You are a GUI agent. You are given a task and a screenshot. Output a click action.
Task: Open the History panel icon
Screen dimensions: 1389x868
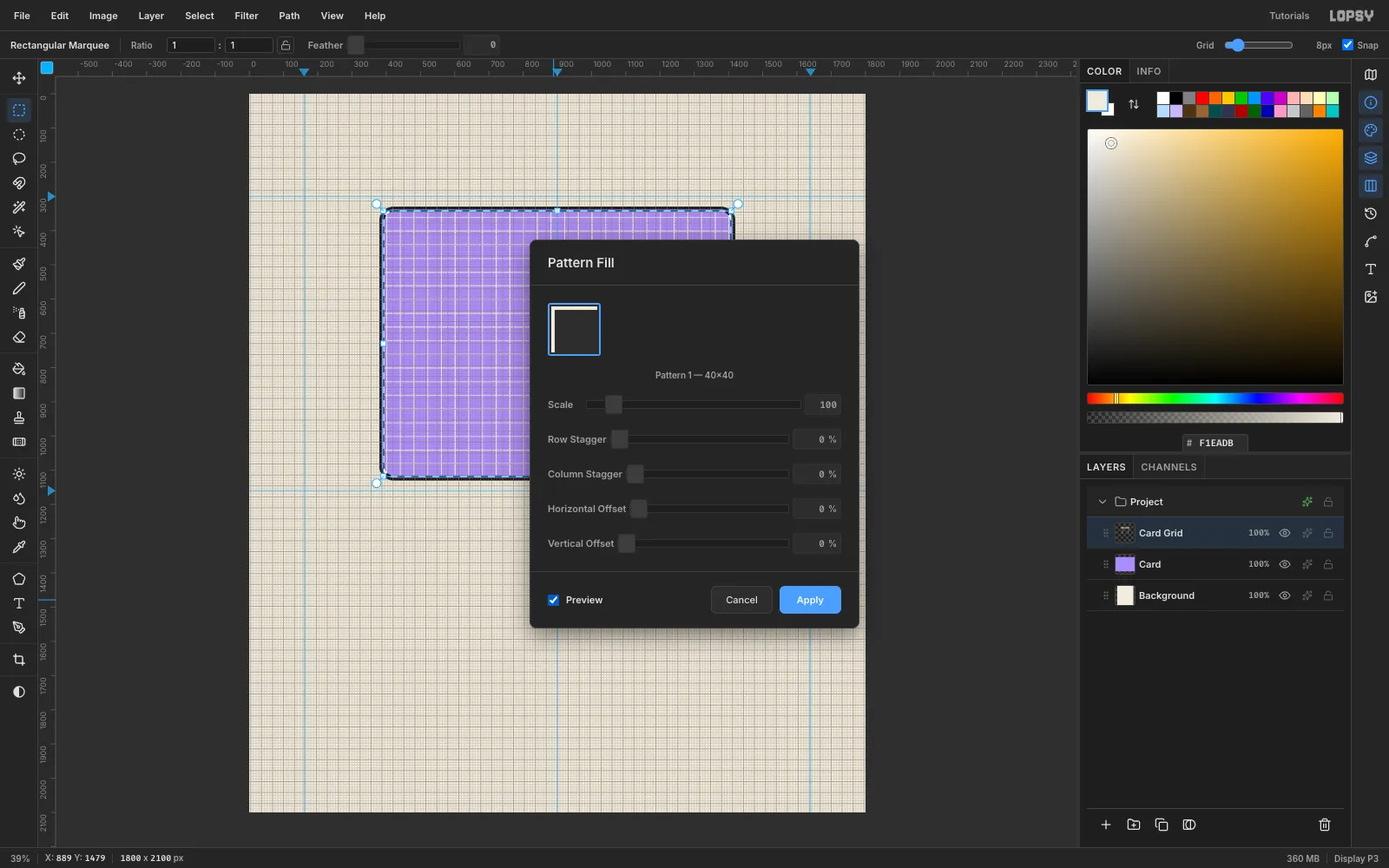click(x=1371, y=214)
